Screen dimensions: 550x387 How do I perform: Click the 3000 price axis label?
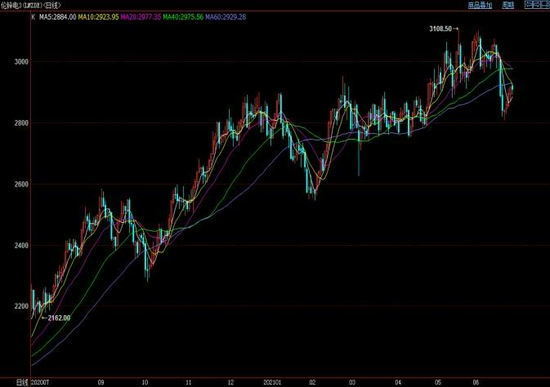pos(21,62)
